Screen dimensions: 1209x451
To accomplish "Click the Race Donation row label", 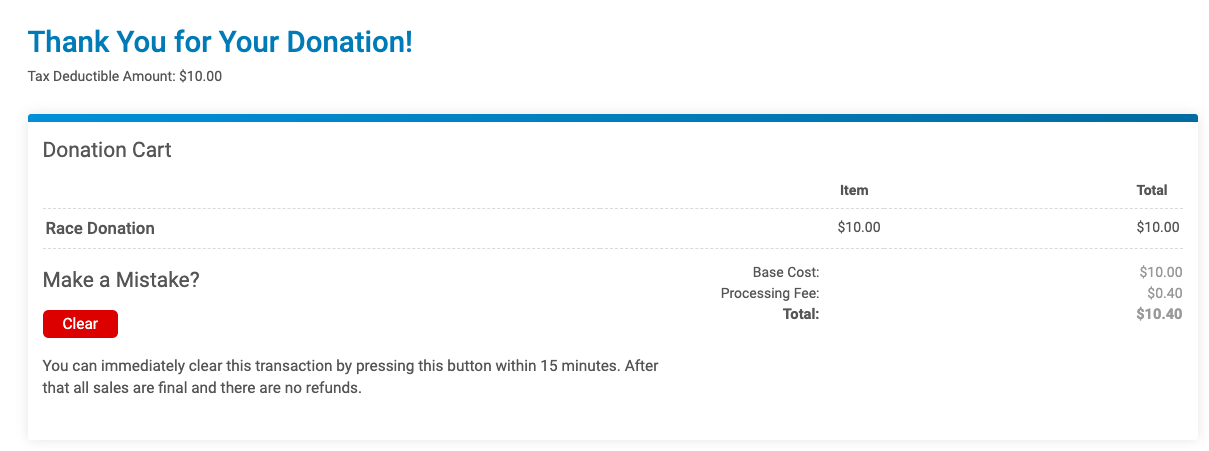I will coord(100,228).
